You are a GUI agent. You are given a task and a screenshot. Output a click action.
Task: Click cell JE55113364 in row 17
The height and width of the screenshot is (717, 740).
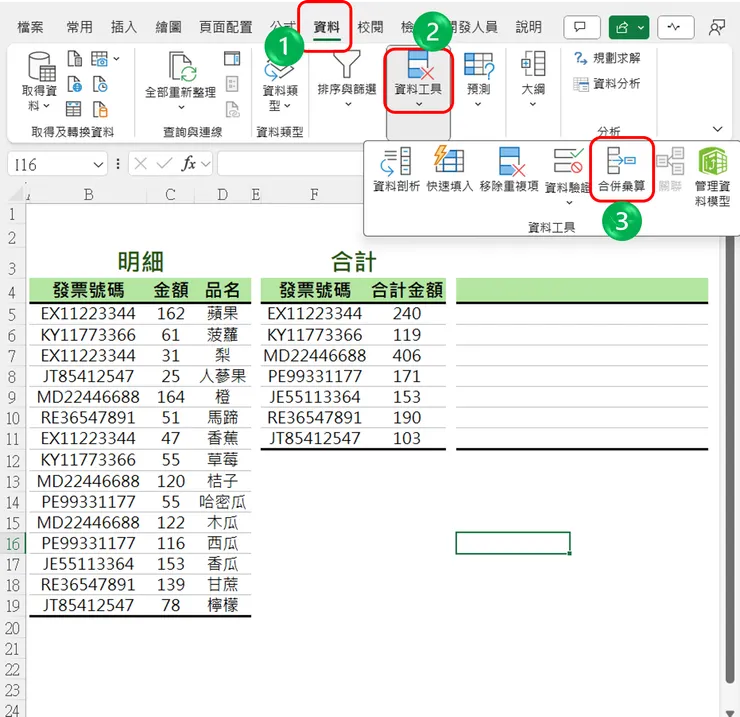coord(88,564)
